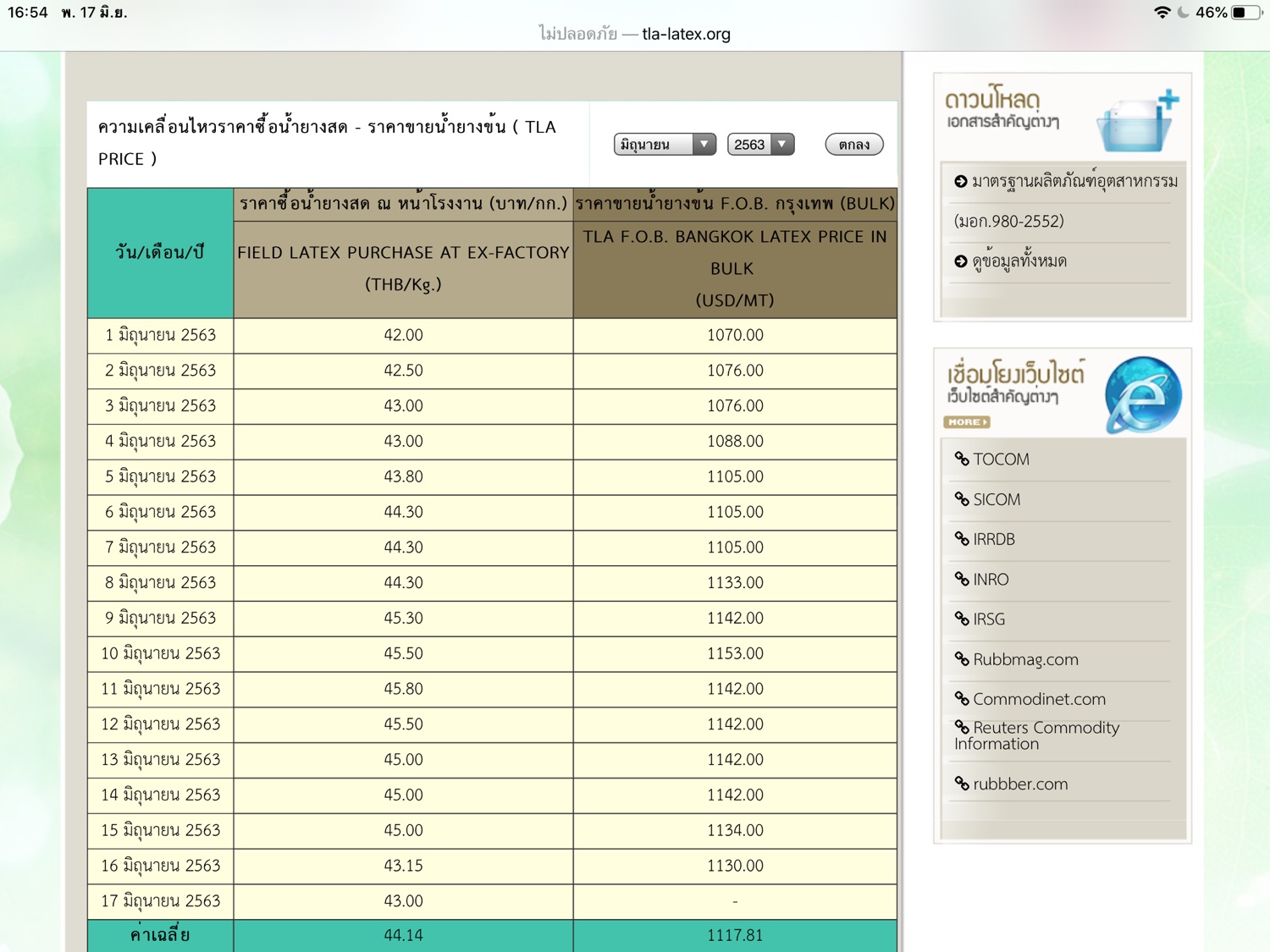Open the ดูข้อมูลทั้งหมด link
This screenshot has height=952, width=1270.
1019,261
